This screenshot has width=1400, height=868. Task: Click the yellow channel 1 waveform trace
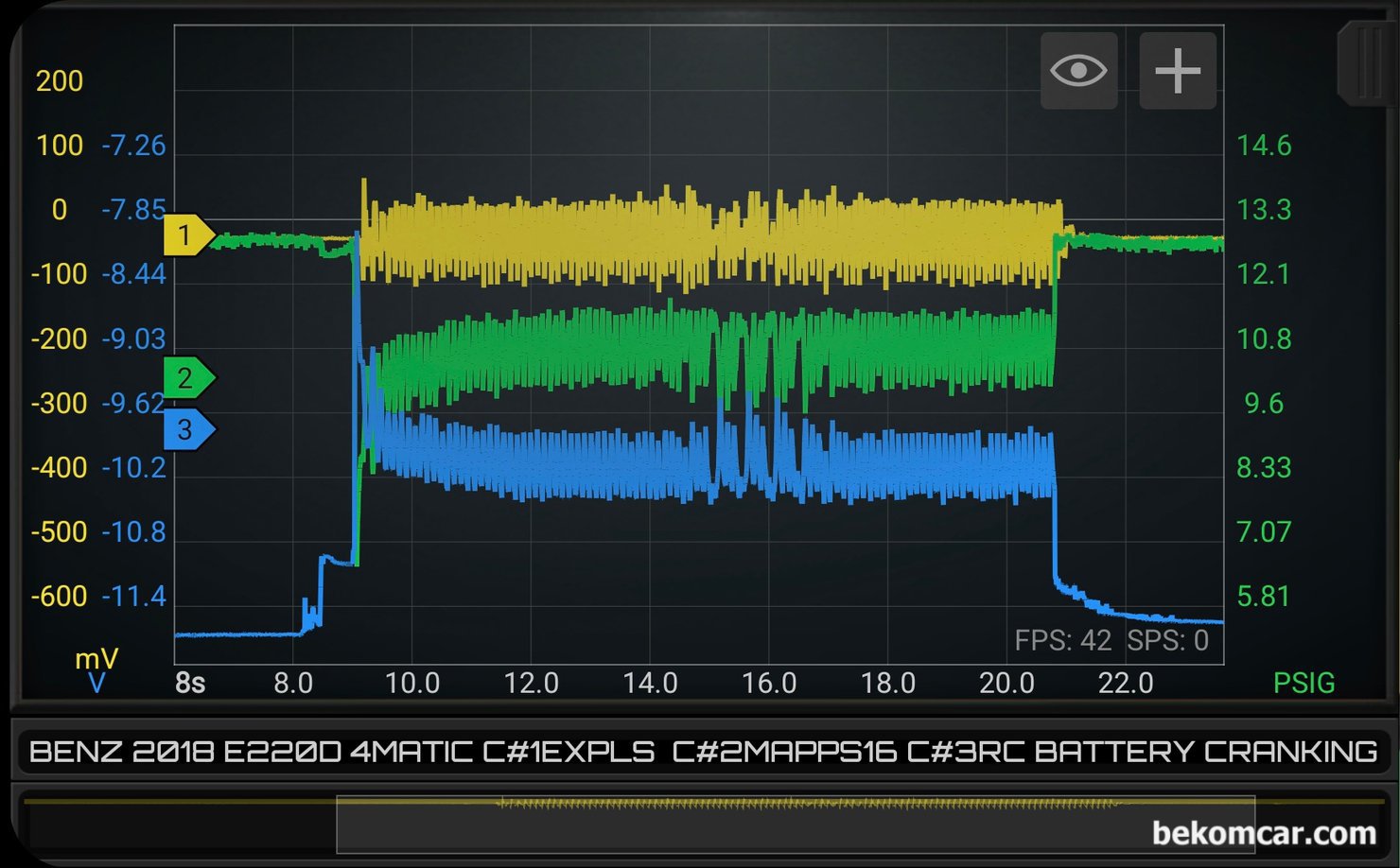pyautogui.click(x=709, y=238)
